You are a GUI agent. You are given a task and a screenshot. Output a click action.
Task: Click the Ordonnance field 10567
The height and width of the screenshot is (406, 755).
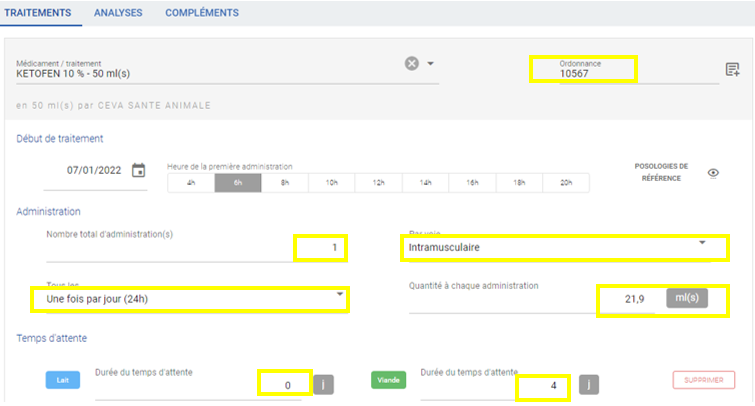pos(638,74)
